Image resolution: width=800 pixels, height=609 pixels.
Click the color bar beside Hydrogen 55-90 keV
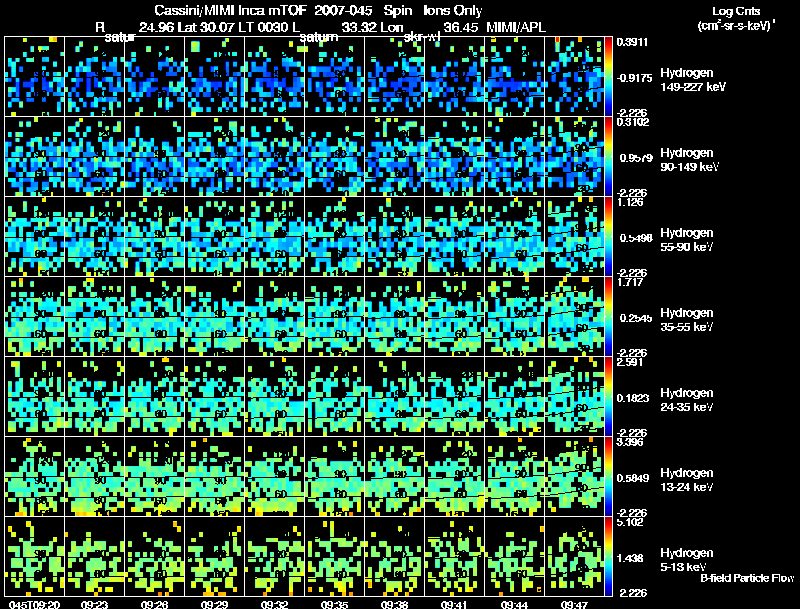point(608,237)
